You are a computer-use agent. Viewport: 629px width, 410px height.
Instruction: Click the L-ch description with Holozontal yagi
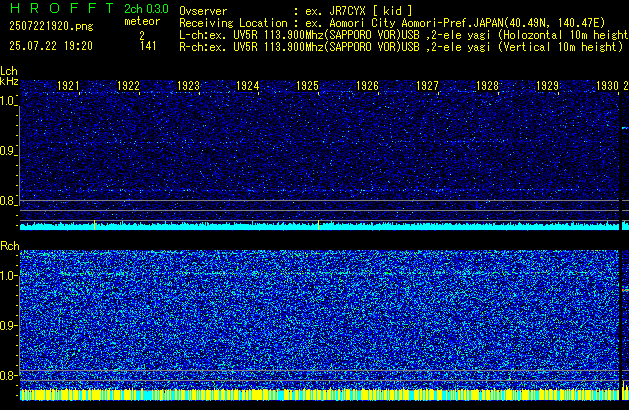tap(404, 35)
